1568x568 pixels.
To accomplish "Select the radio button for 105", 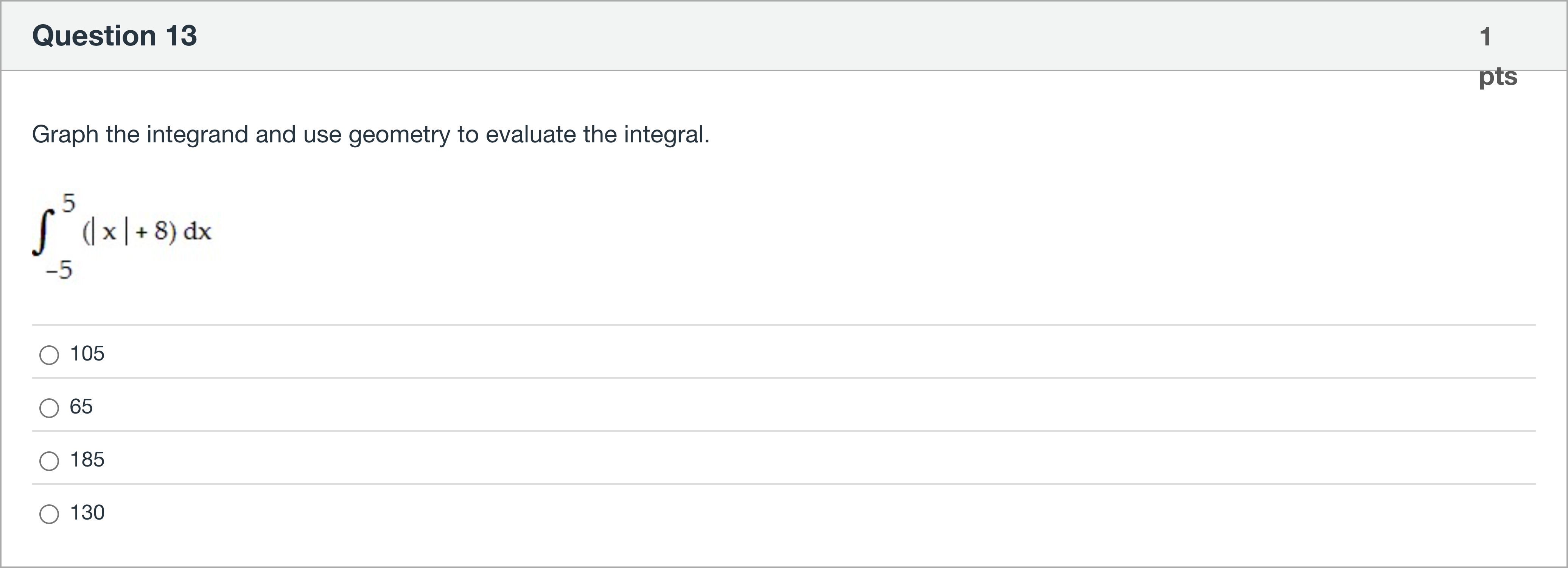I will pos(49,355).
